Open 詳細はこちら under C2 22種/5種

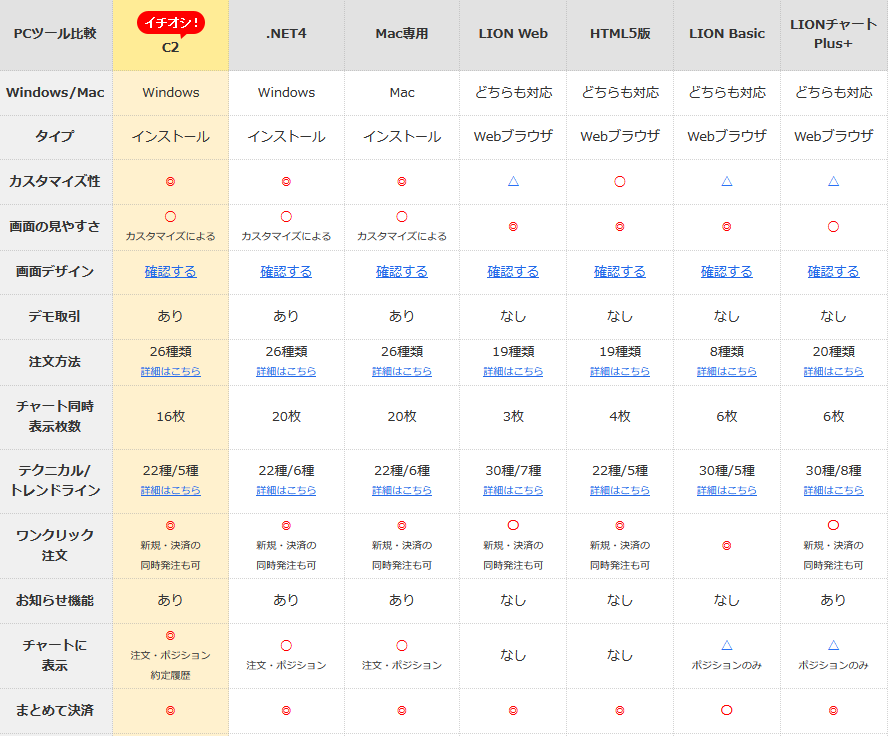(x=170, y=490)
